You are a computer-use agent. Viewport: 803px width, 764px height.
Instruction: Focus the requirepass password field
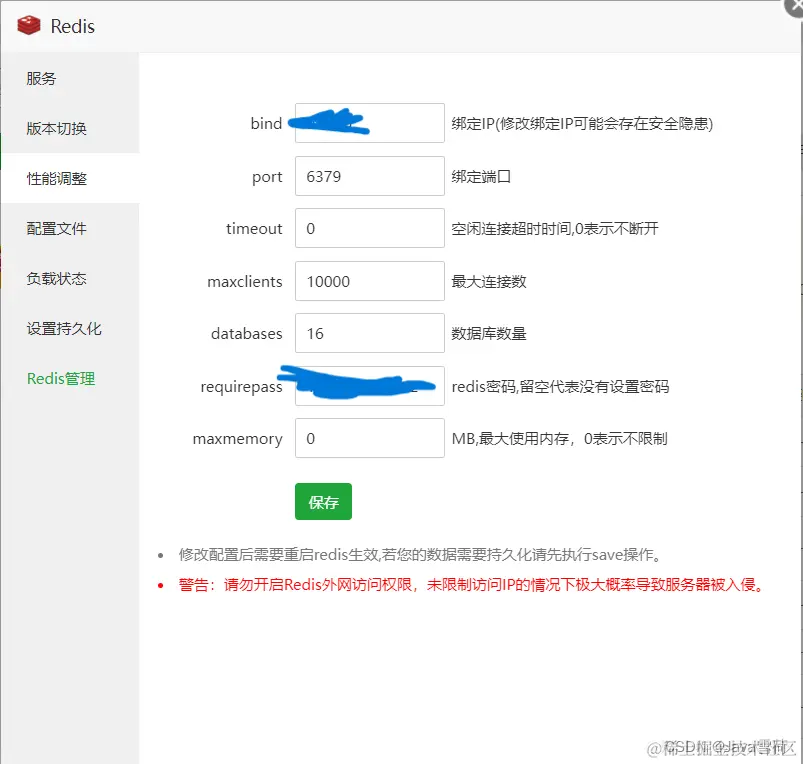[370, 386]
